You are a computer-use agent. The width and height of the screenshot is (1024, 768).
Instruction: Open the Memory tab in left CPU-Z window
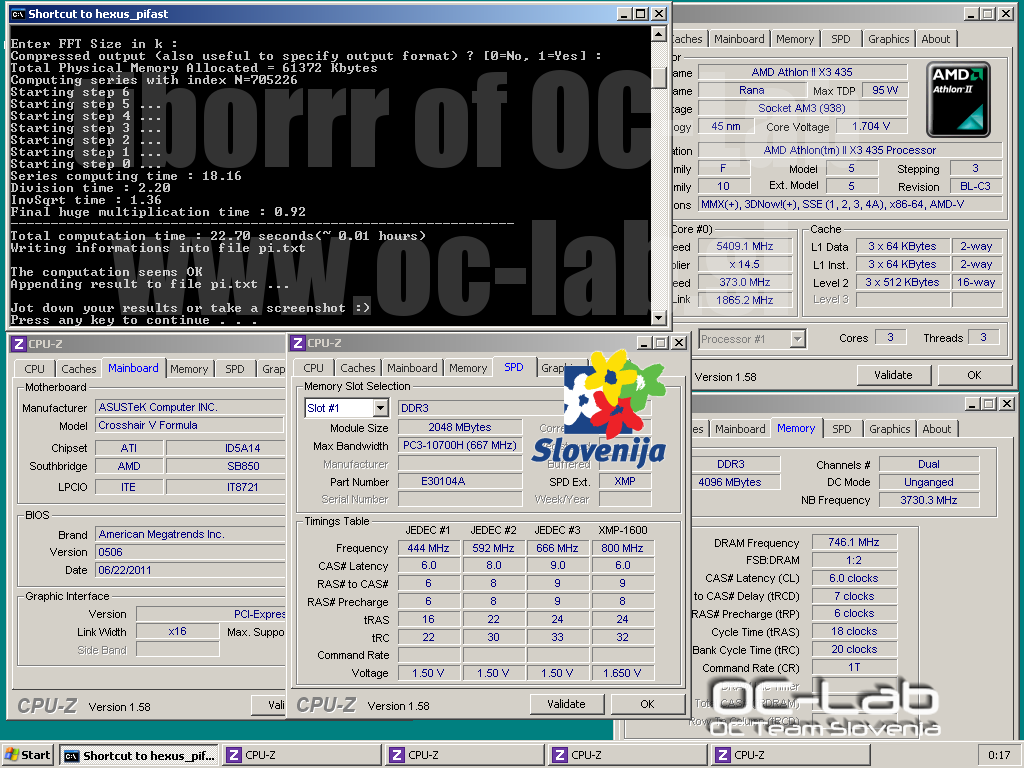click(189, 369)
